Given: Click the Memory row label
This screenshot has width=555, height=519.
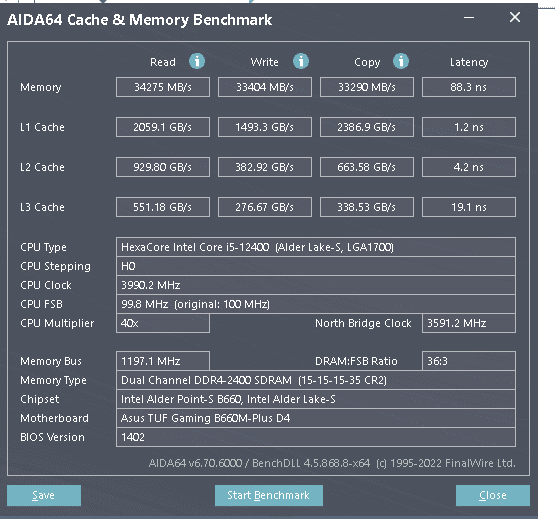Looking at the screenshot, I should tap(41, 87).
